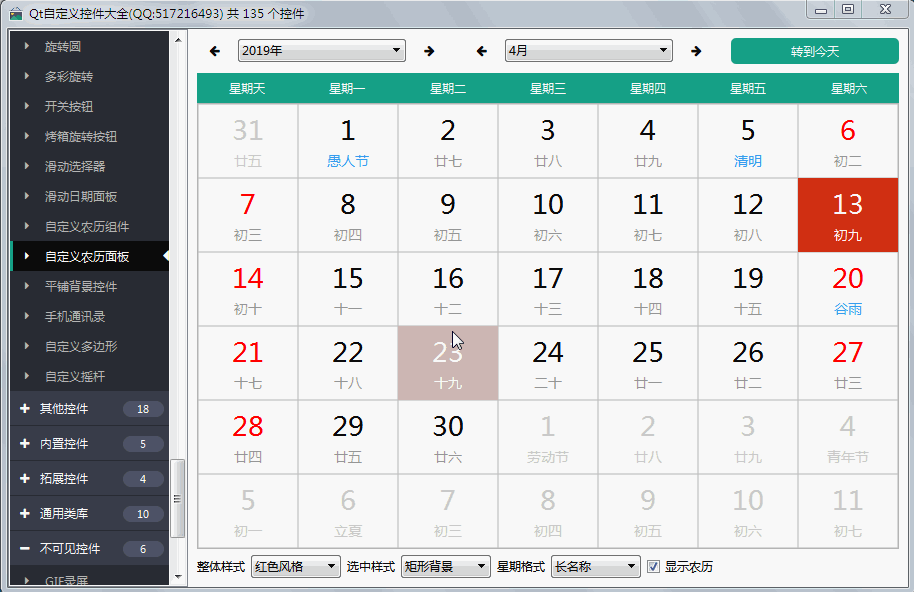Select 自定义农历组件 in the sidebar
Screen dimensions: 914x592
(87, 227)
